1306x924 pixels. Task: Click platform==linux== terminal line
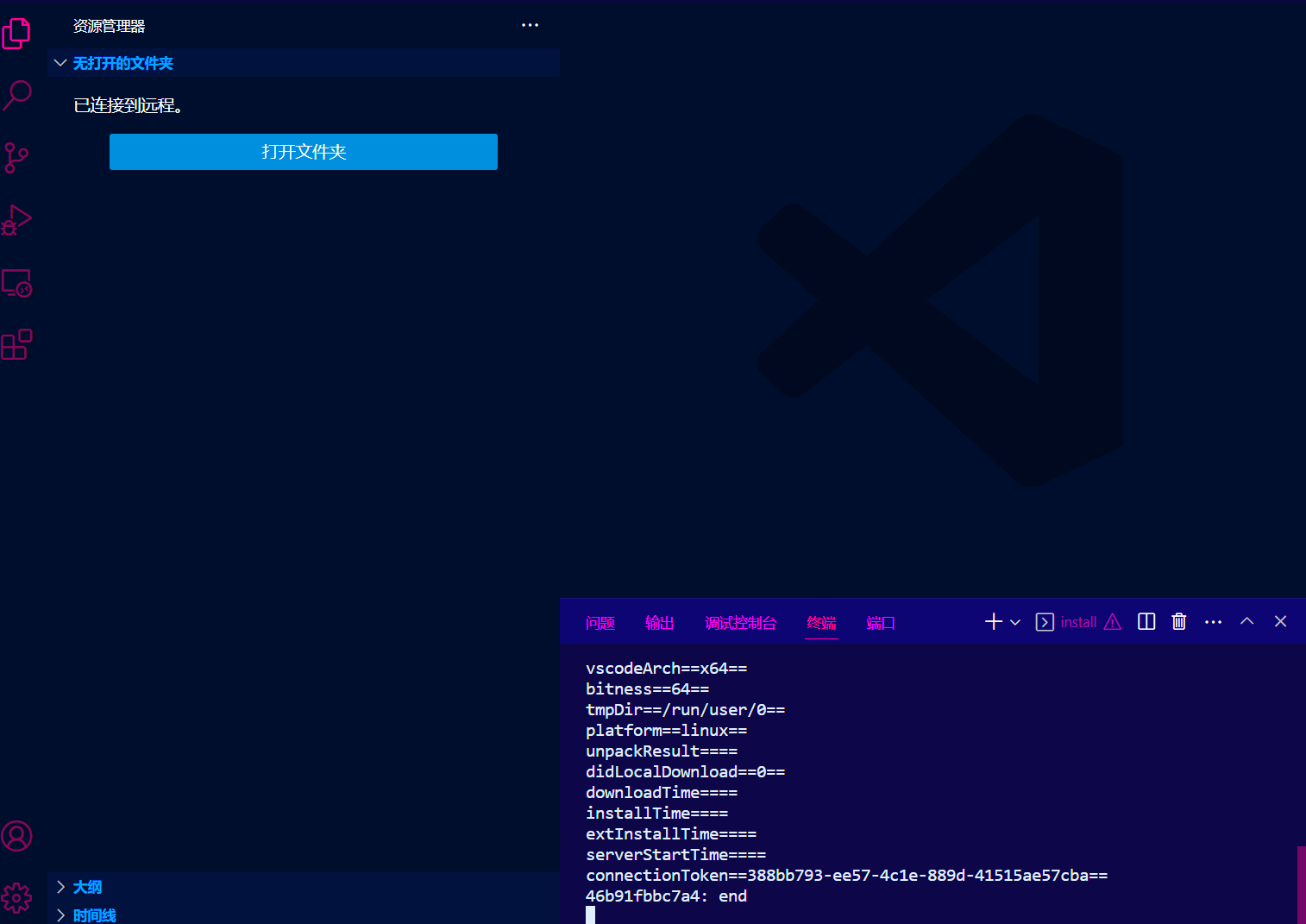pos(666,731)
